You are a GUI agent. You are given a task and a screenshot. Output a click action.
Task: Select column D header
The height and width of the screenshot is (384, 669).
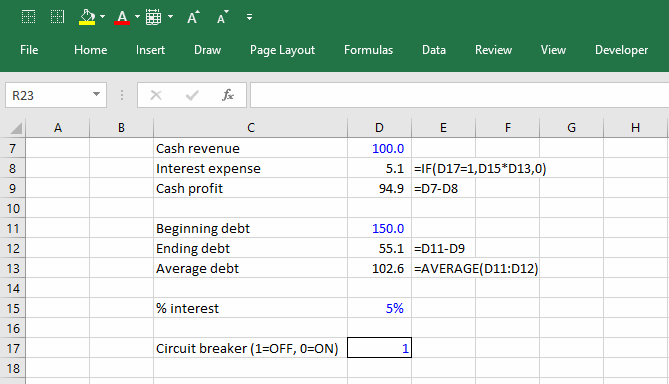click(379, 128)
